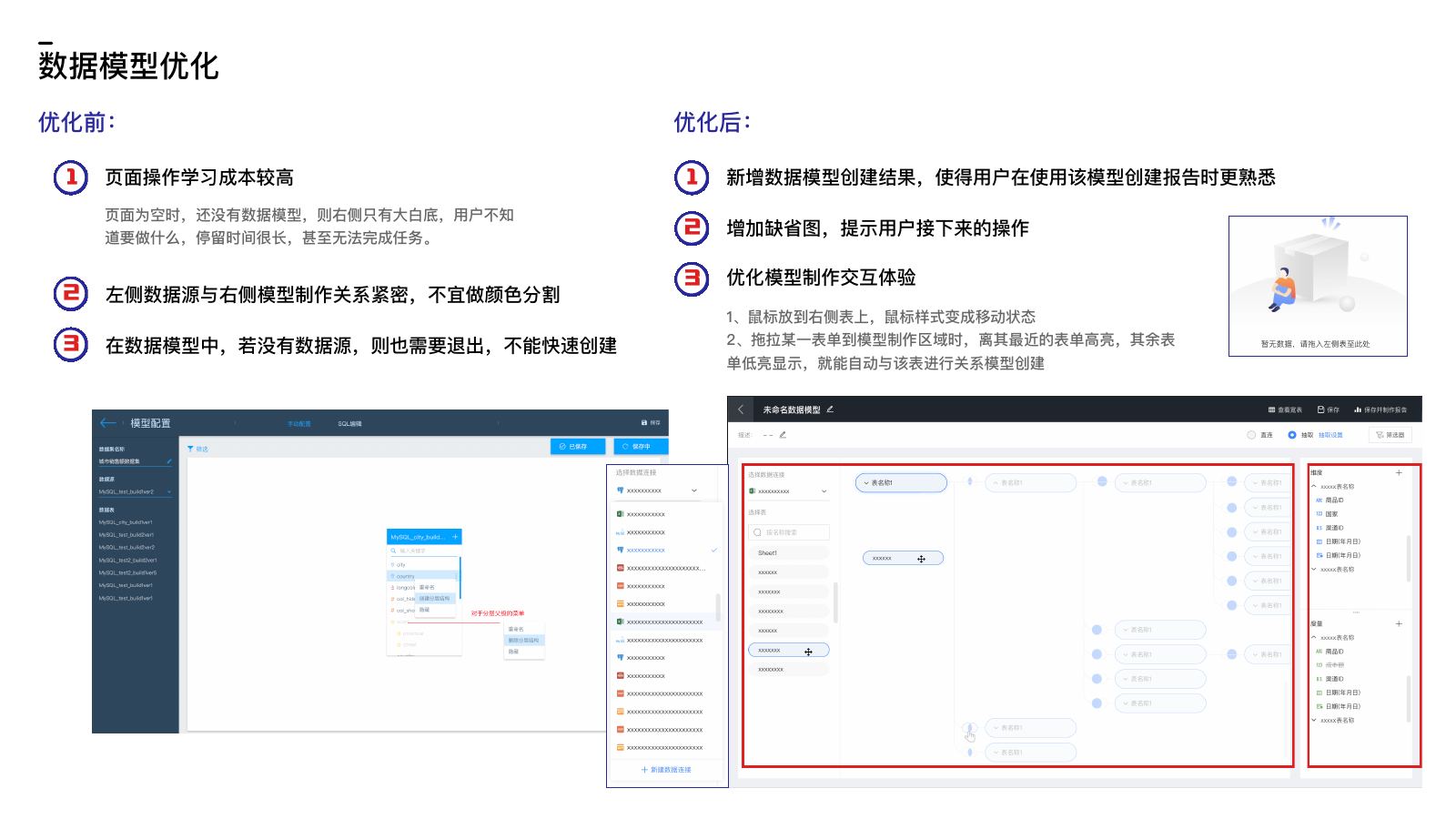Screen dimensions: 1456x819
Task: Click 保存 in the 未命名数据模型 header
Action: point(1329,409)
